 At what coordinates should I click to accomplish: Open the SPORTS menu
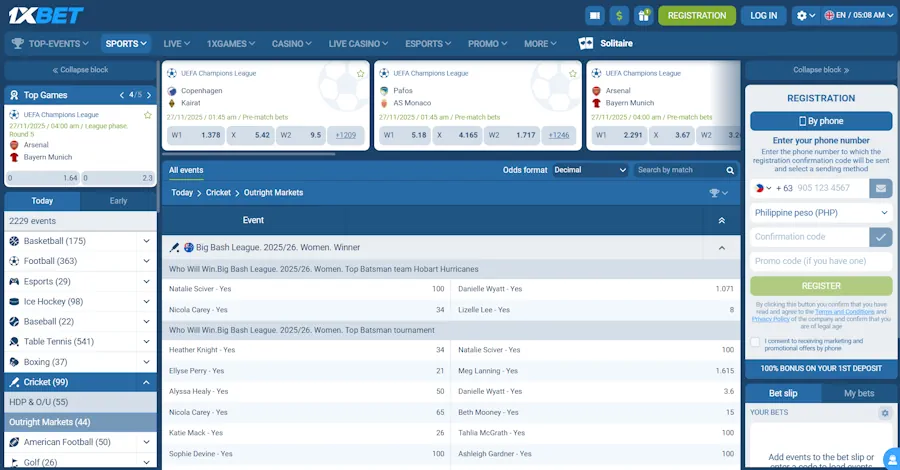click(x=126, y=44)
